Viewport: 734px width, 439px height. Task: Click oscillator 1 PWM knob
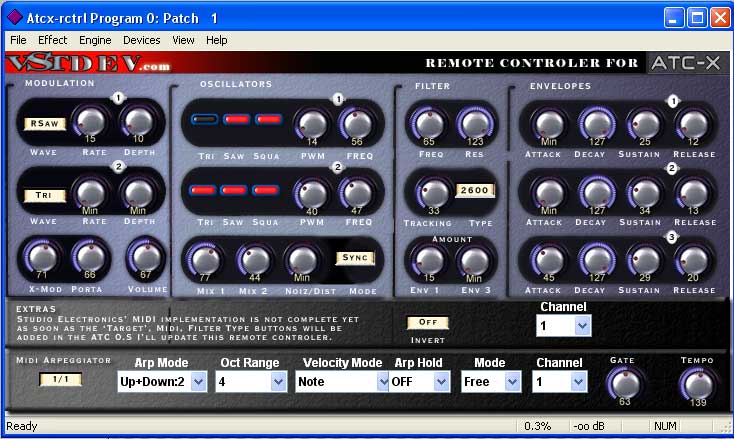pos(312,124)
